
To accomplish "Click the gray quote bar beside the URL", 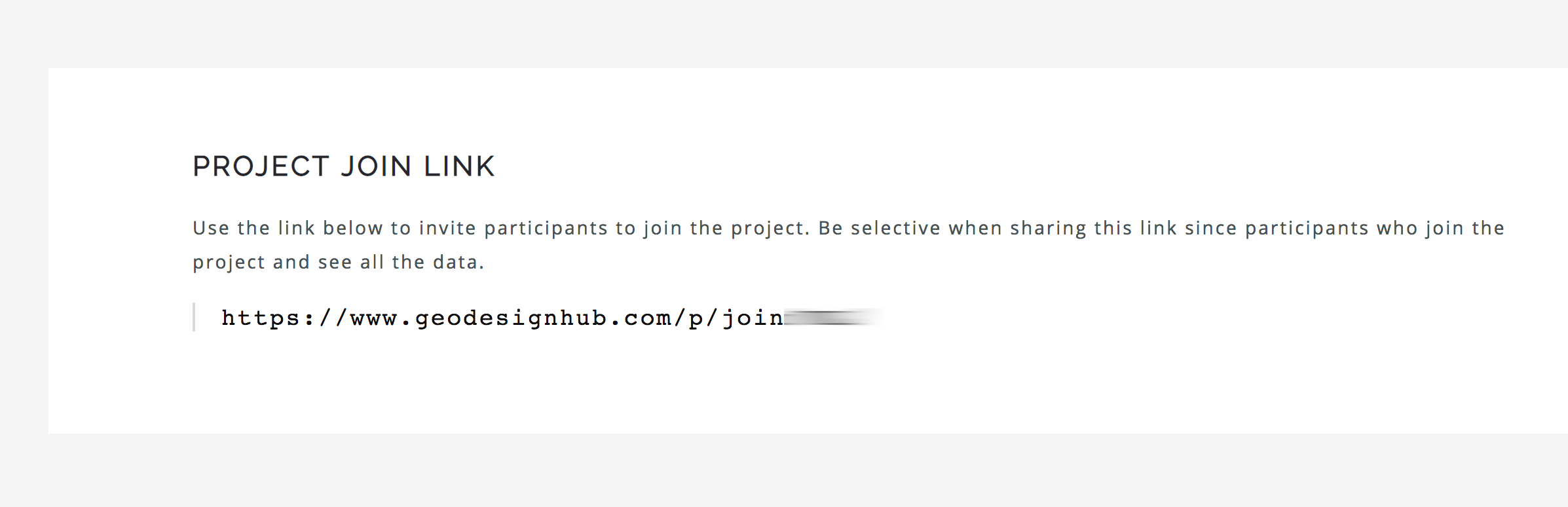I will click(194, 317).
